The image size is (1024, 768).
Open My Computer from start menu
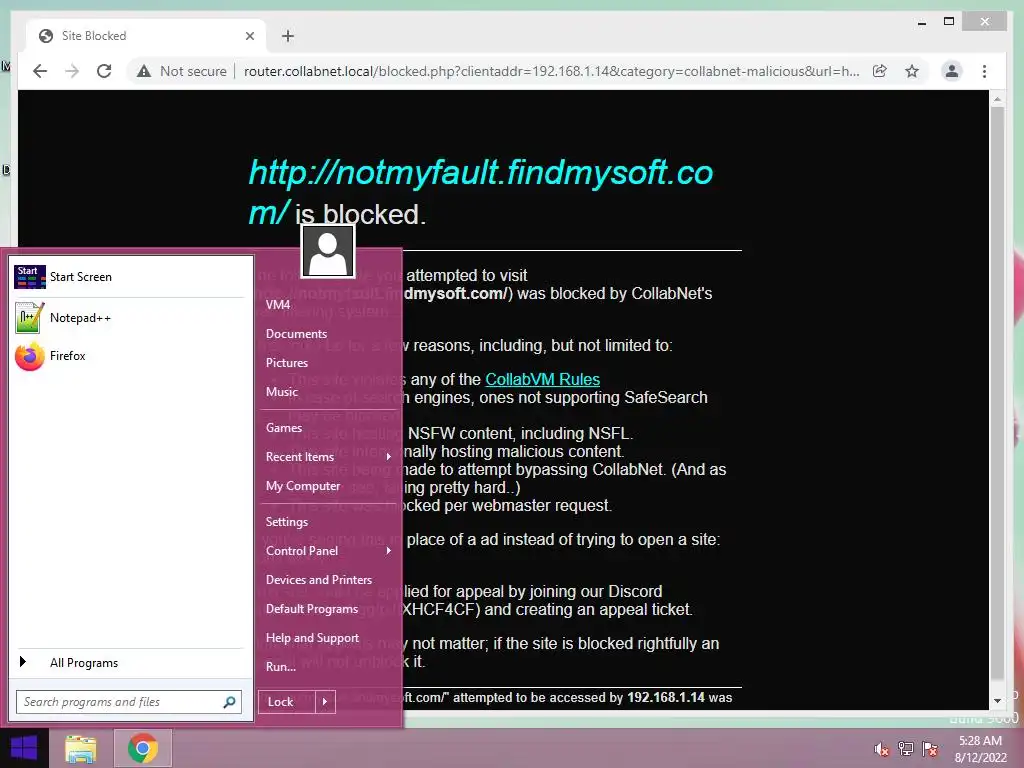(x=303, y=486)
